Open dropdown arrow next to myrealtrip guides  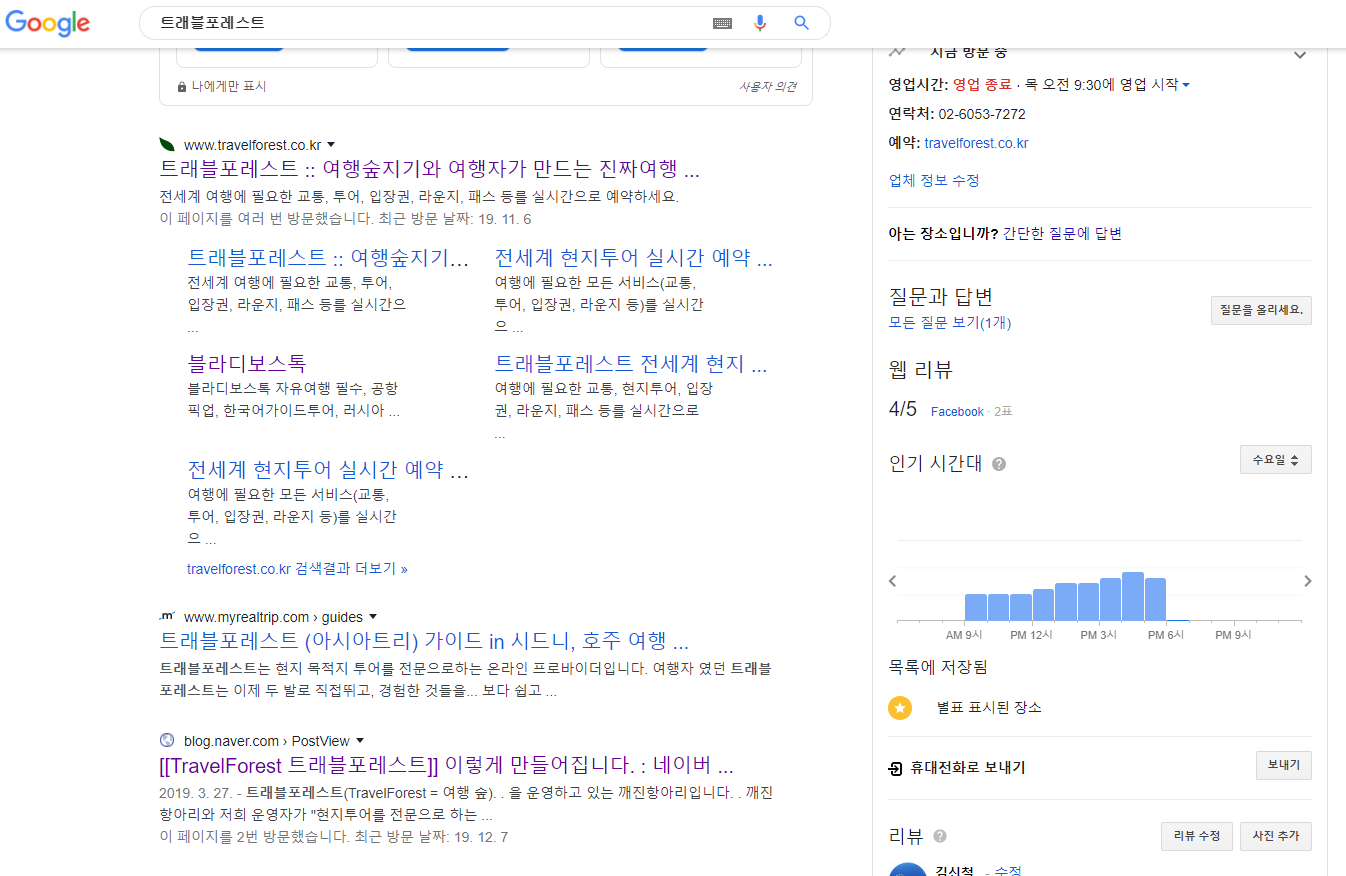[373, 617]
